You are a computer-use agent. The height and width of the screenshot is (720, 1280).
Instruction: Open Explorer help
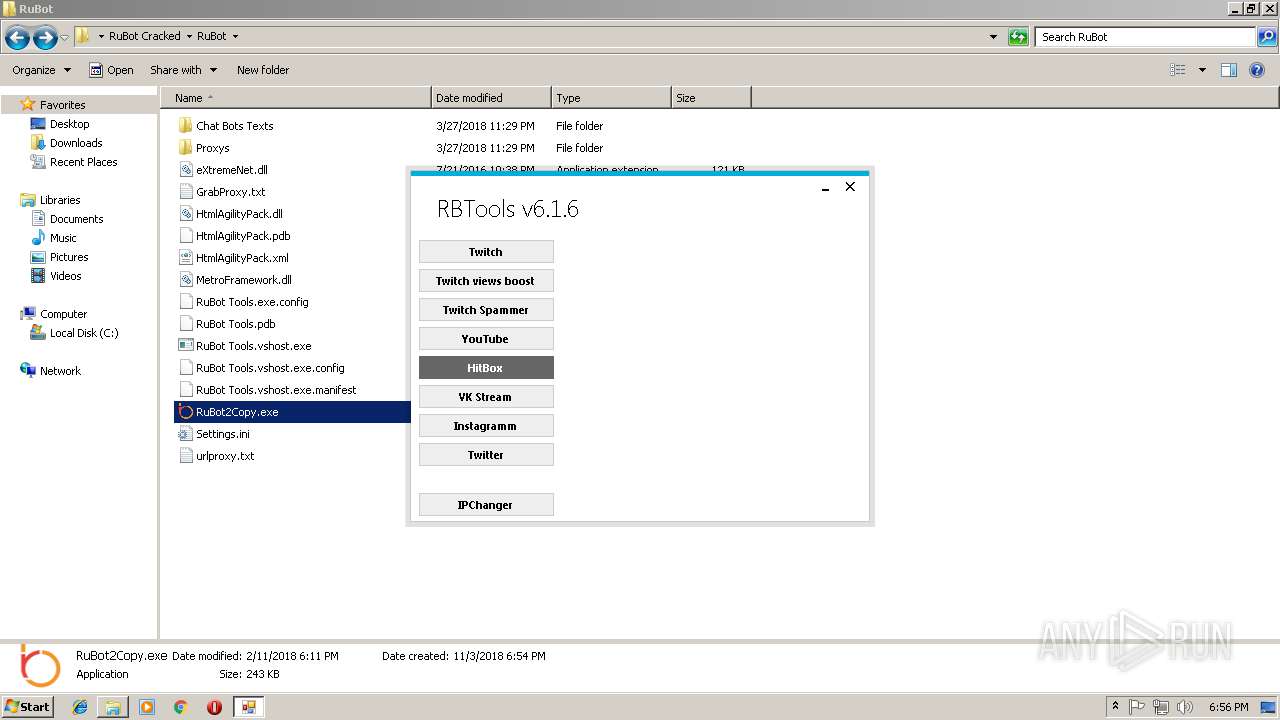(1258, 70)
